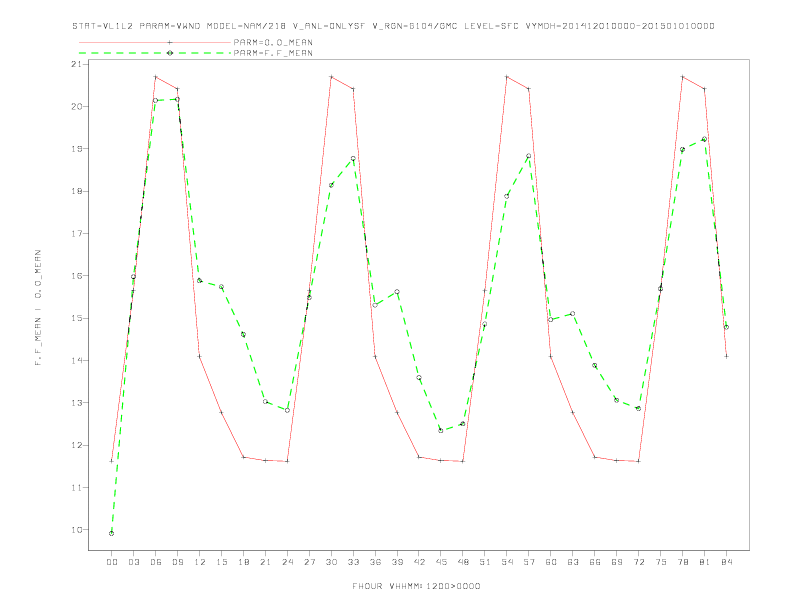Viewport: 792px width, 612px height.
Task: Click V_ANL=ONLYSF in the chart title
Action: pos(329,26)
